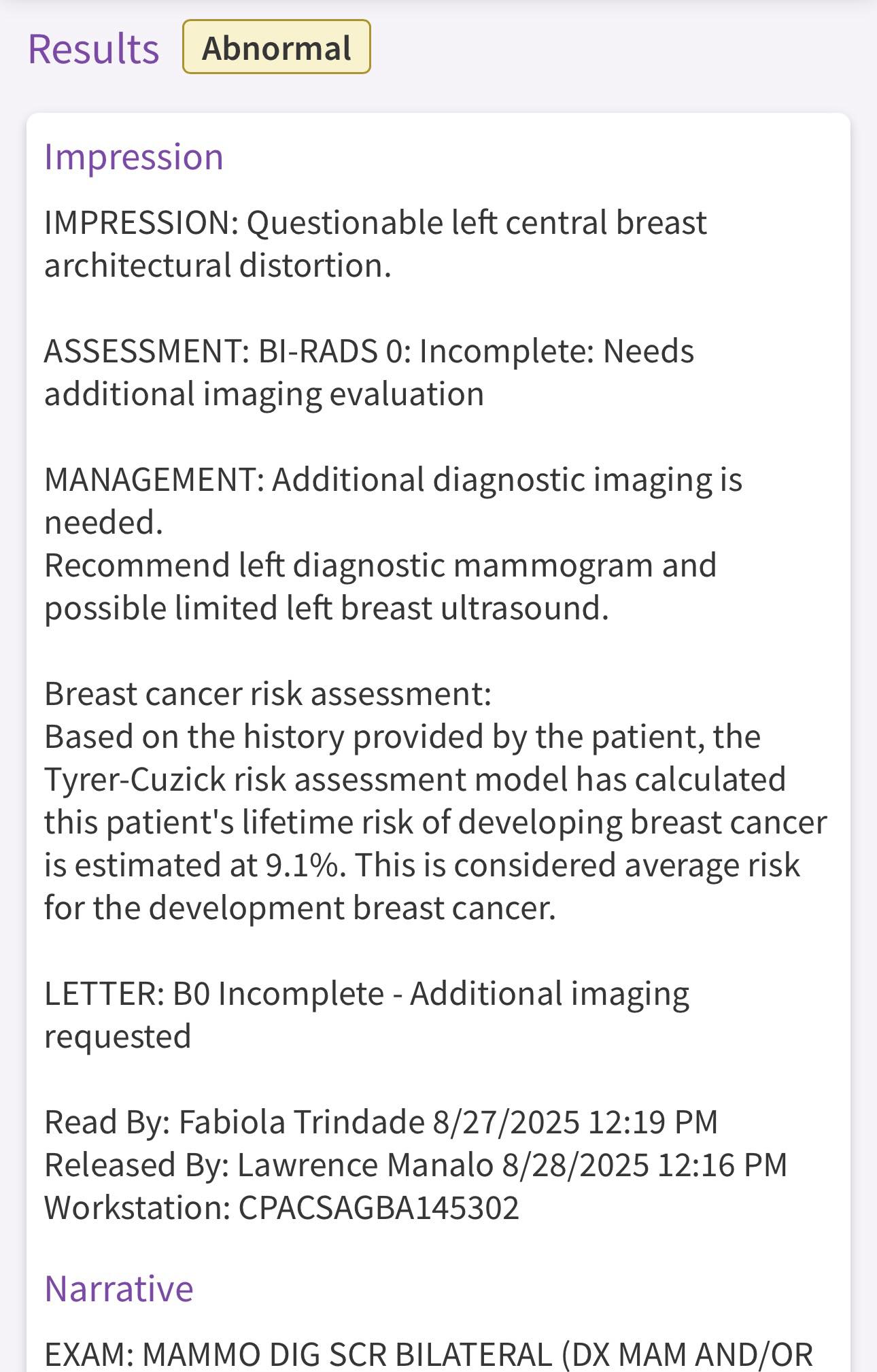The image size is (877, 1372).
Task: Select the average risk sentence ending
Action: (300, 908)
